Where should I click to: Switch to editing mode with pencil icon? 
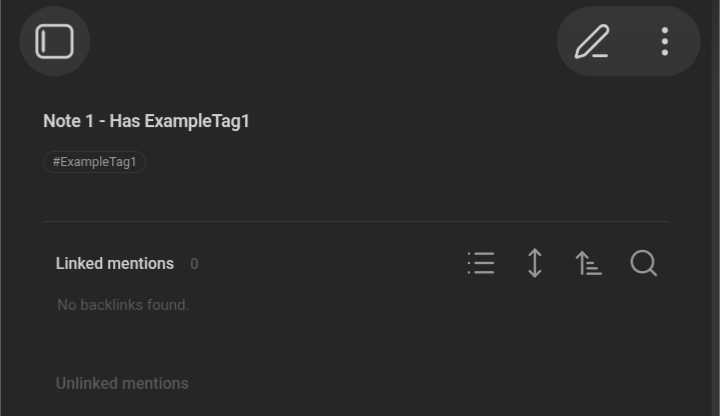click(x=592, y=41)
